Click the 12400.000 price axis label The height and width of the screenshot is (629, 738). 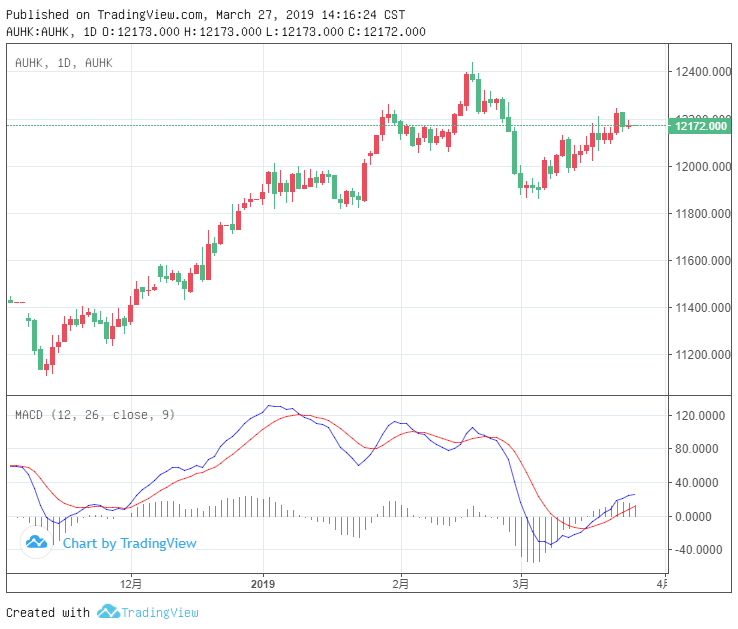[699, 73]
